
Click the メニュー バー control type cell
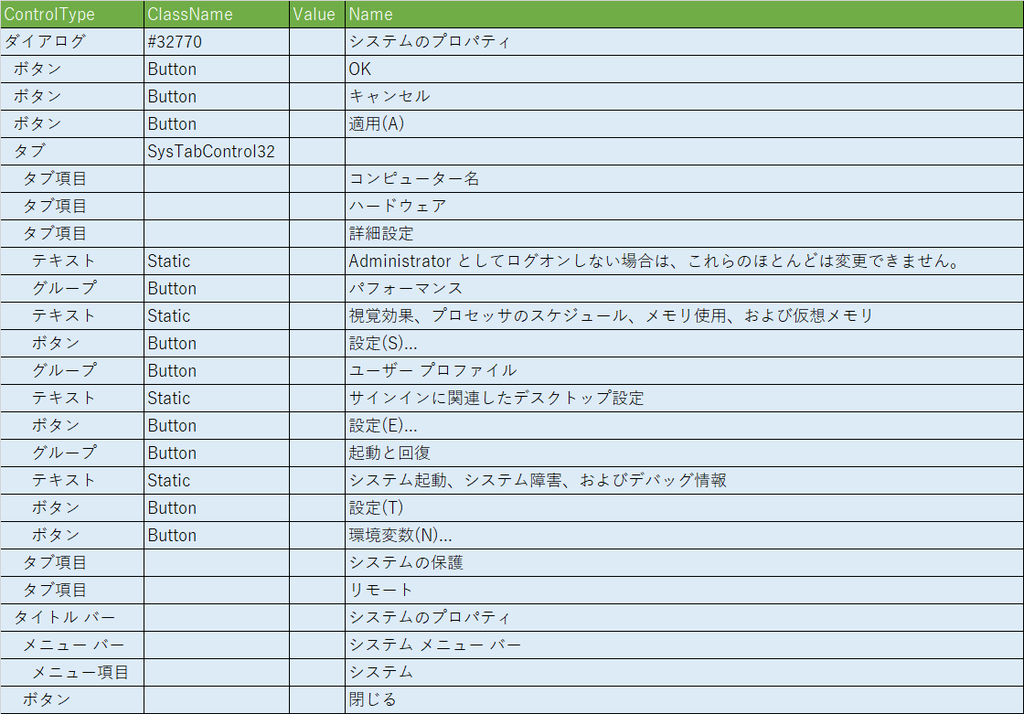tap(72, 645)
